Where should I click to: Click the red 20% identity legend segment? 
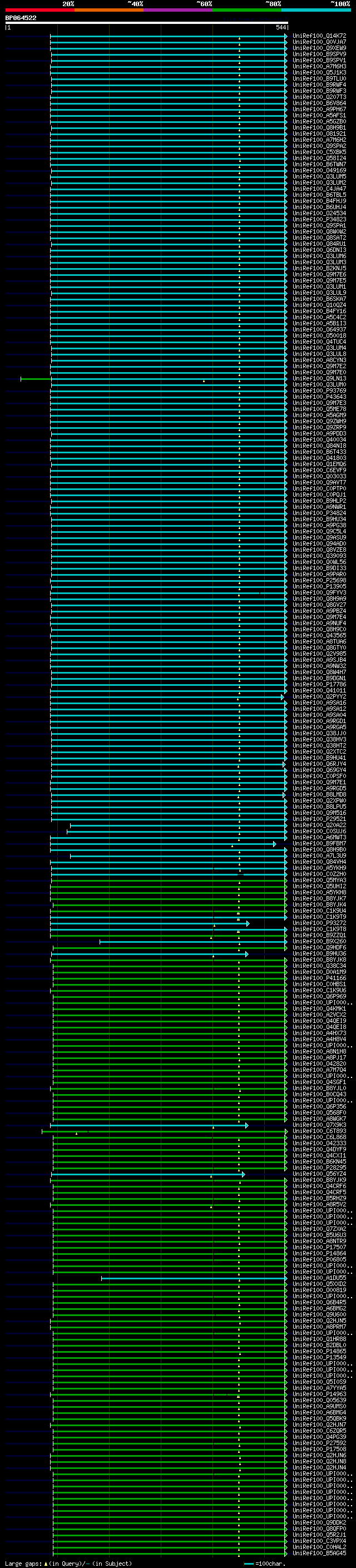[x=39, y=10]
